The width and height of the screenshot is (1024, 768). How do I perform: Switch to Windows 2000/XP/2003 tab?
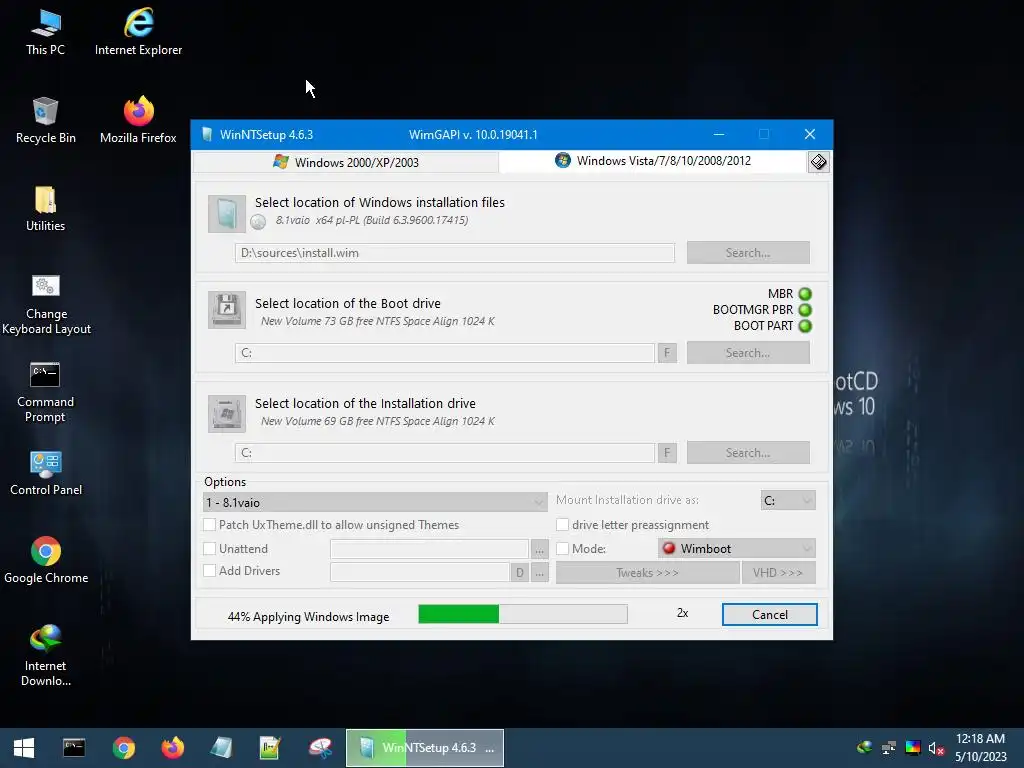pos(346,162)
